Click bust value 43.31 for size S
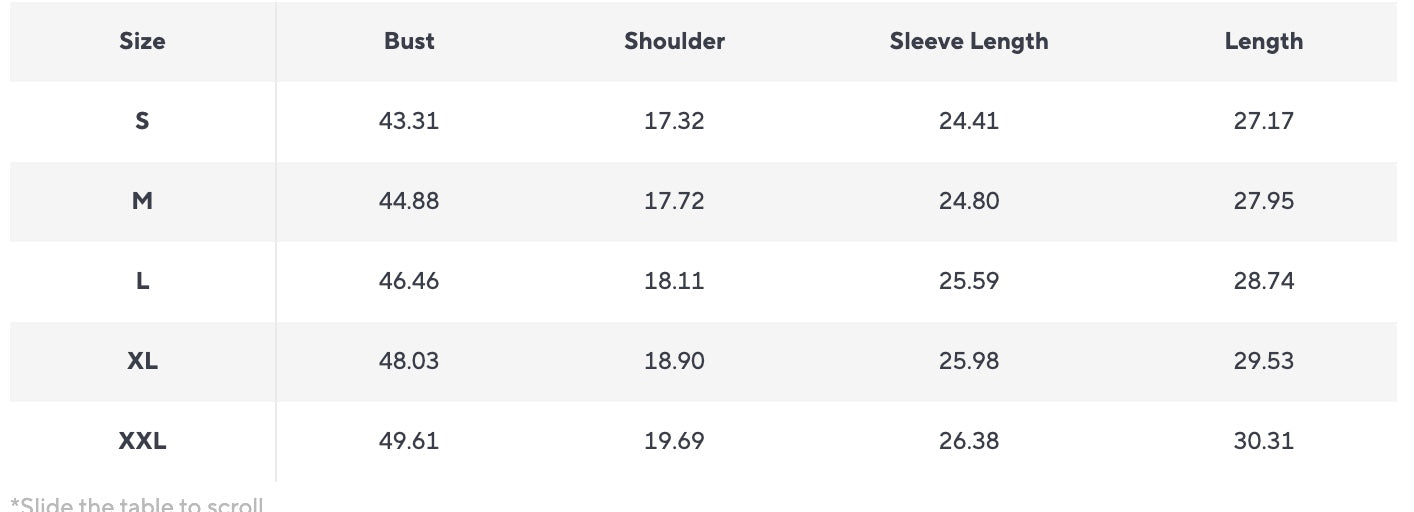 pos(409,121)
